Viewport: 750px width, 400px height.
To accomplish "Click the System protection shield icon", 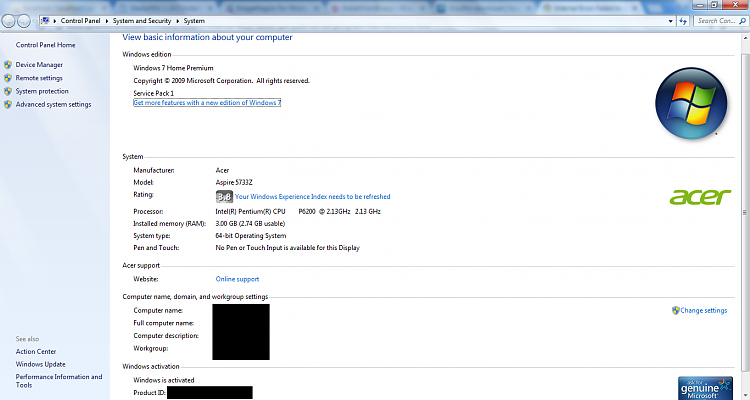I will (8, 91).
